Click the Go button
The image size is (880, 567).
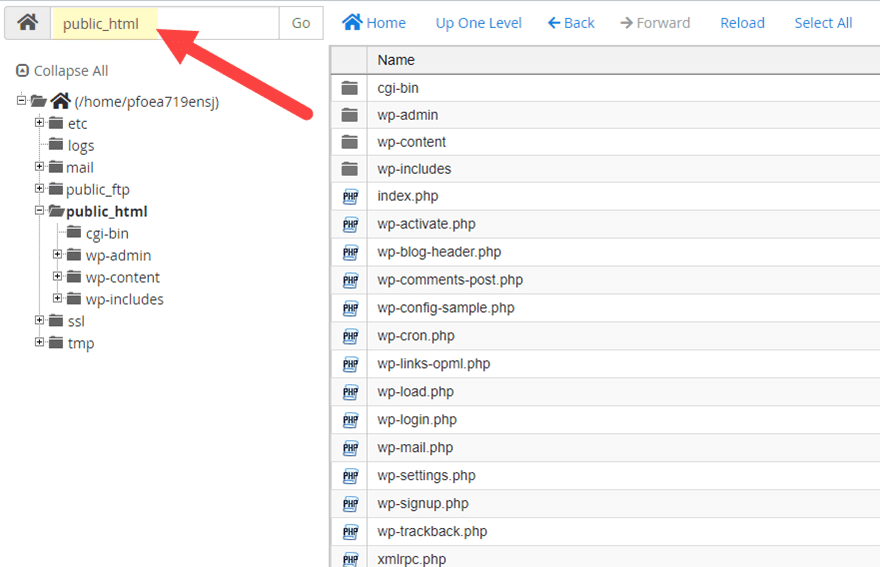click(301, 23)
